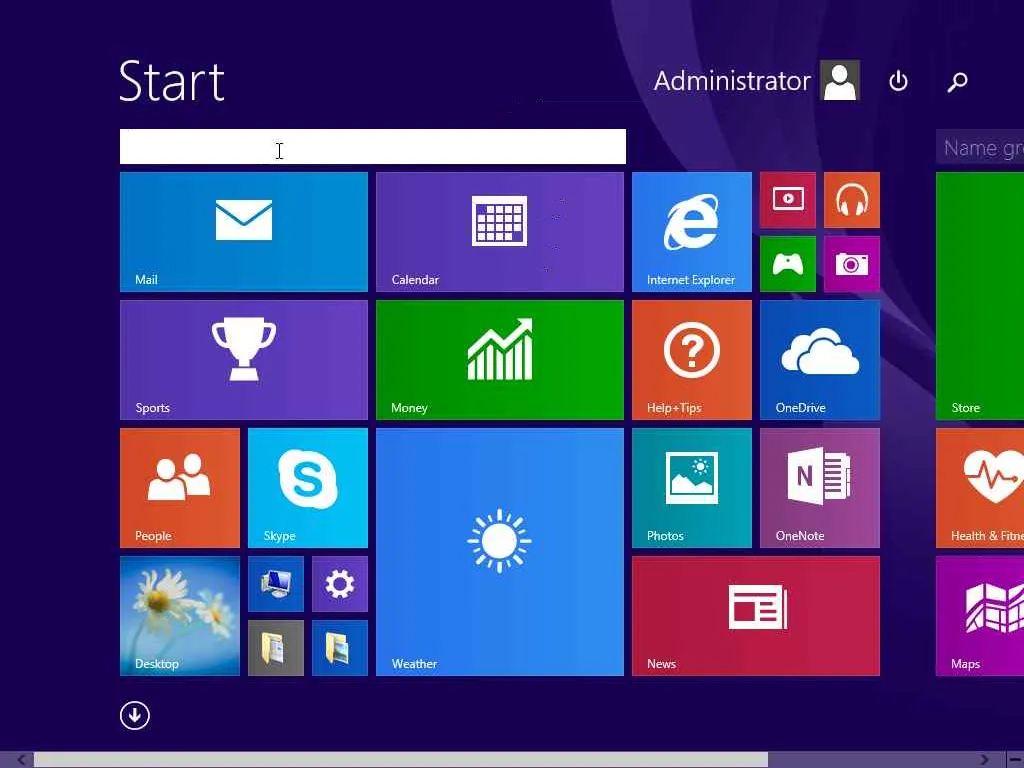This screenshot has height=768, width=1024.
Task: Open the Sports trophy tile
Action: 244,360
